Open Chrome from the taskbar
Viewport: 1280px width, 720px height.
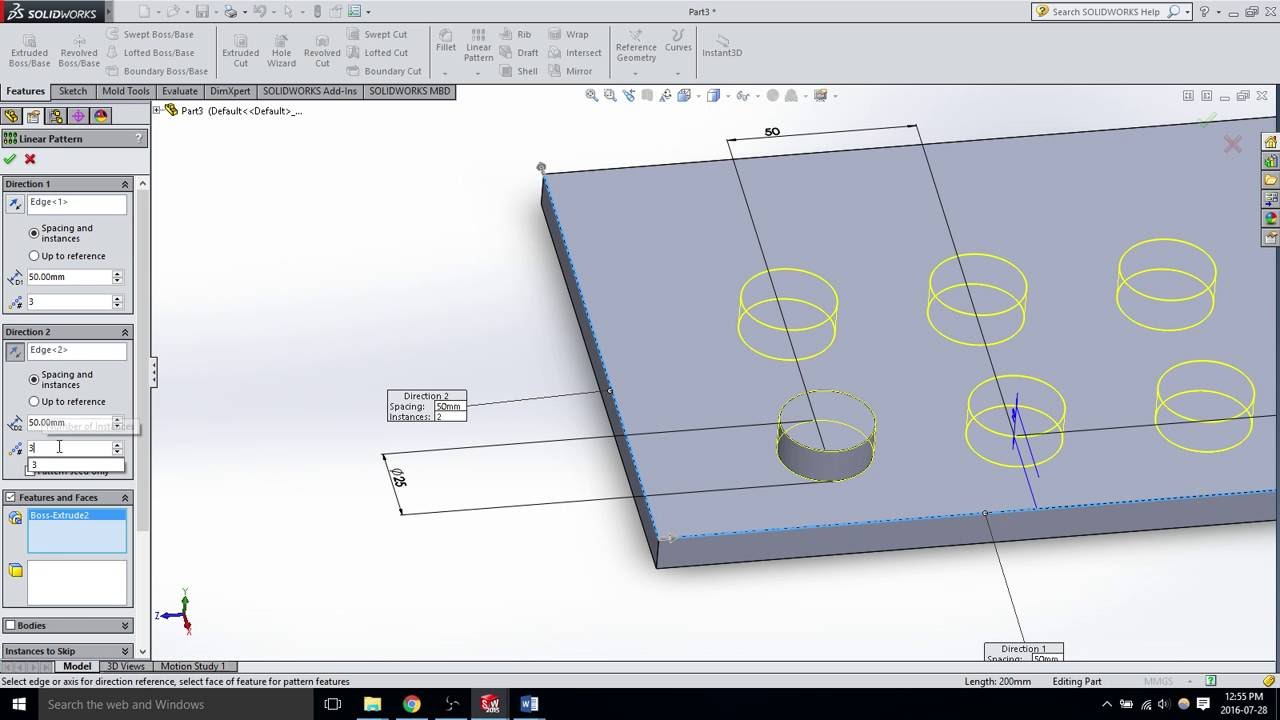coord(412,704)
